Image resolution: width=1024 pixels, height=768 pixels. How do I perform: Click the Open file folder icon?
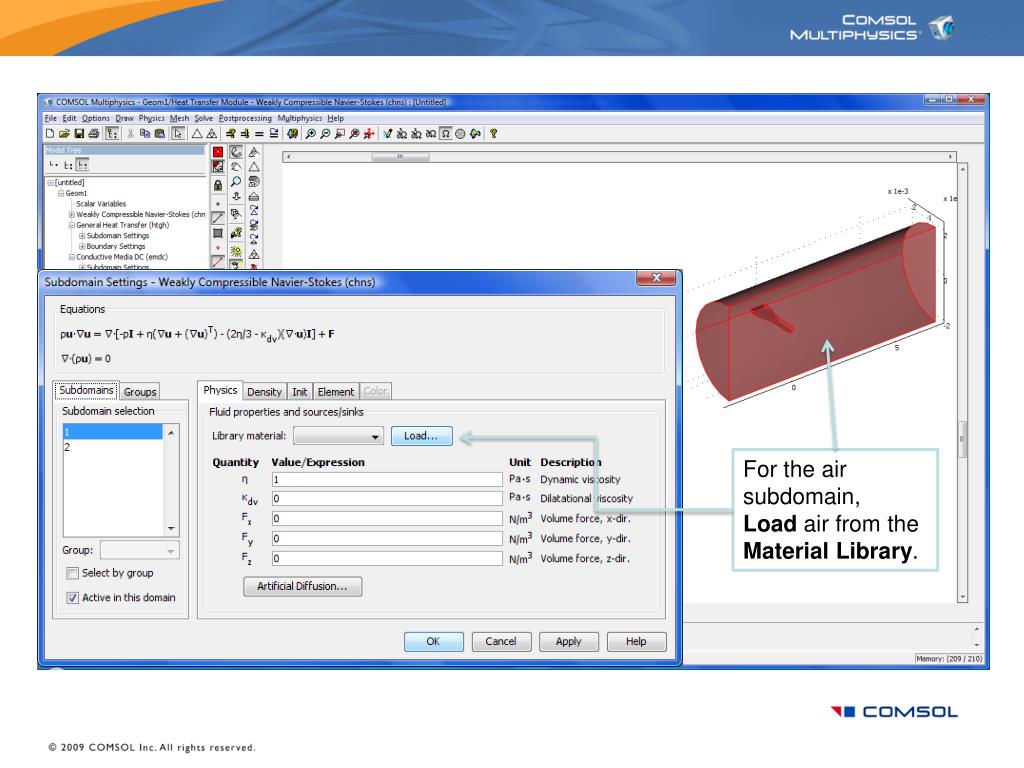coord(64,134)
